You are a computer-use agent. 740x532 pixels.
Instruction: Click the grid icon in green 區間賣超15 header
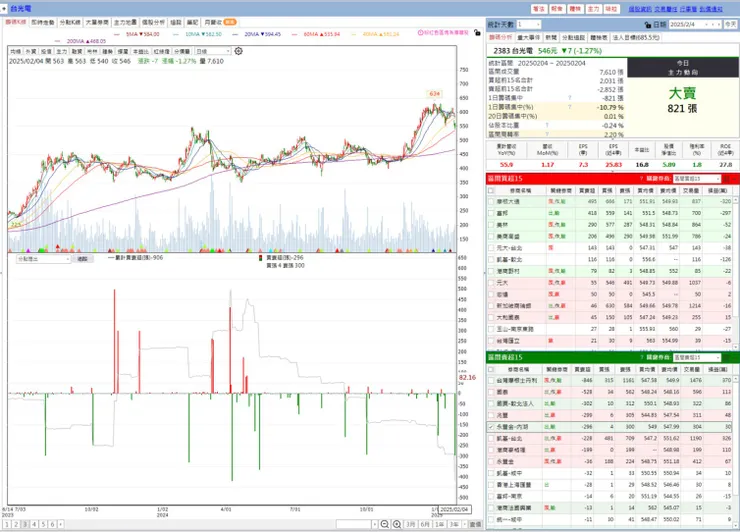[x=727, y=357]
